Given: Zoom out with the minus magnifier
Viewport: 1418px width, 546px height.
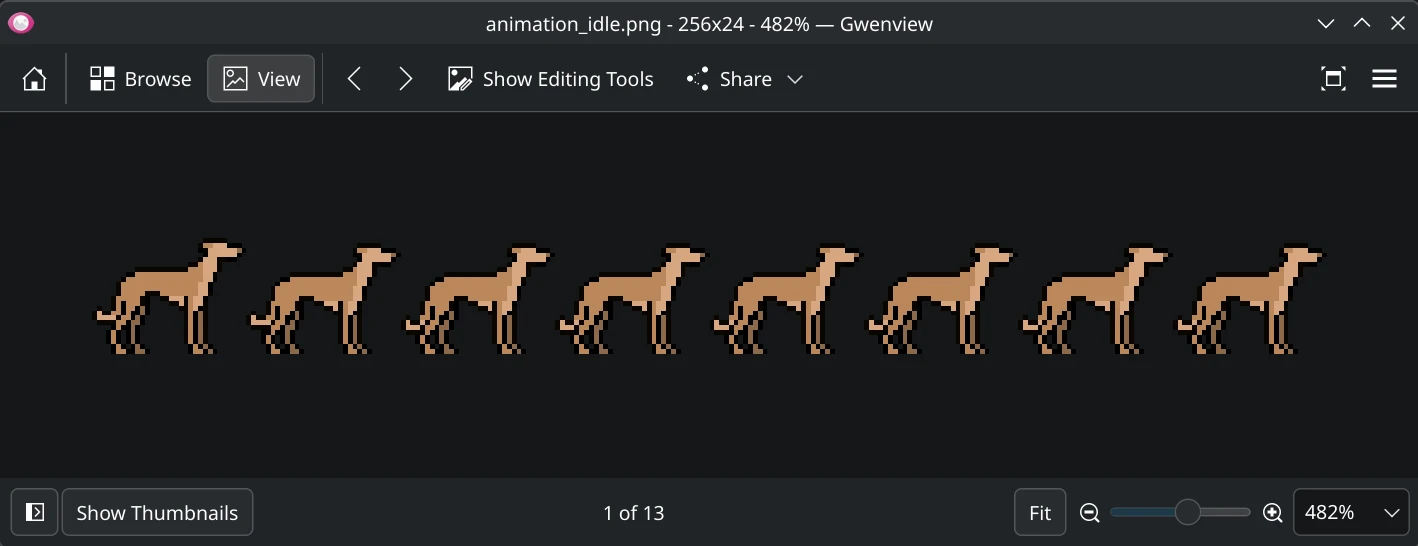Looking at the screenshot, I should pos(1090,512).
